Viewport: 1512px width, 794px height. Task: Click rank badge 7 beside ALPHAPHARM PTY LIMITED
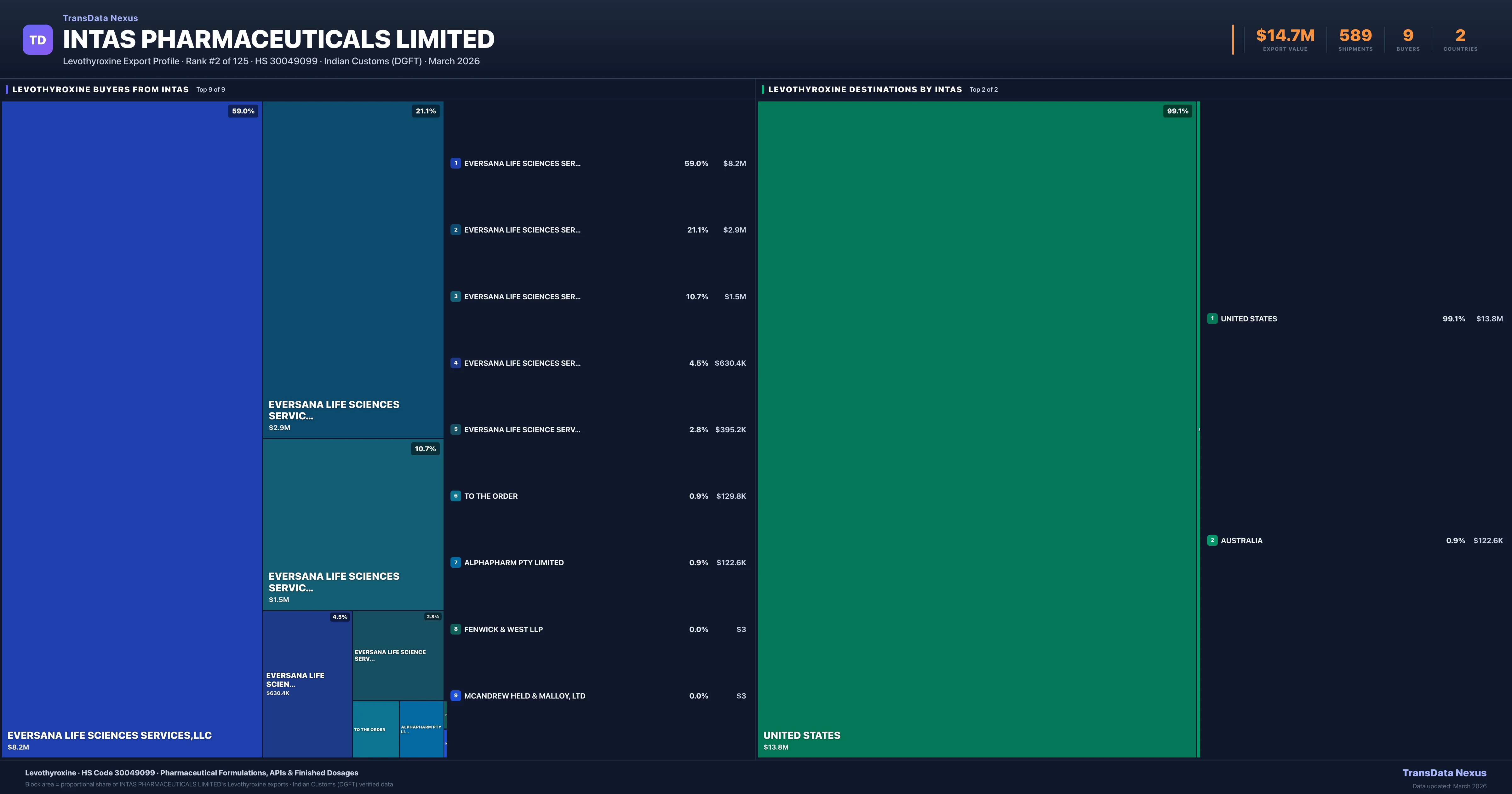(x=455, y=563)
